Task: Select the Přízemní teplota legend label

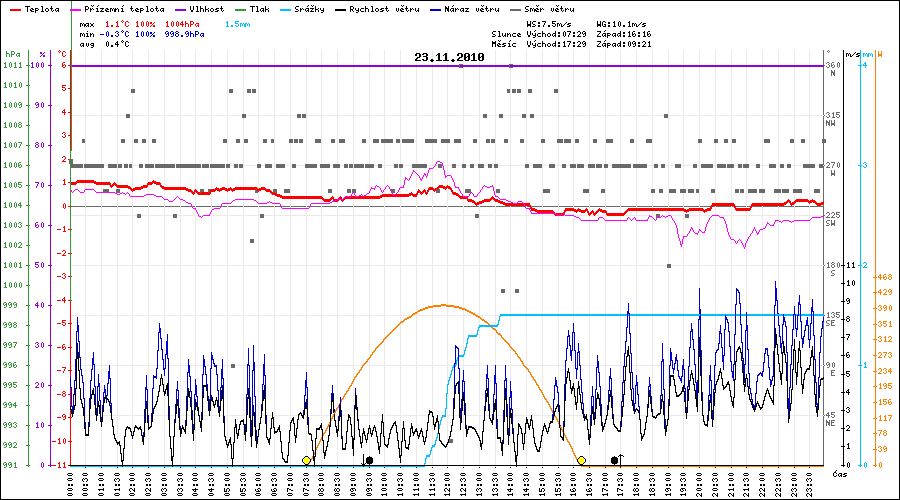Action: [x=124, y=9]
